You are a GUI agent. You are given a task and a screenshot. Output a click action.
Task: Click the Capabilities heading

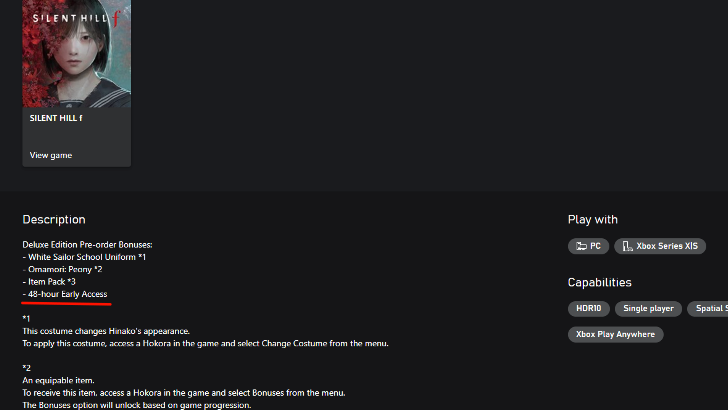point(600,283)
